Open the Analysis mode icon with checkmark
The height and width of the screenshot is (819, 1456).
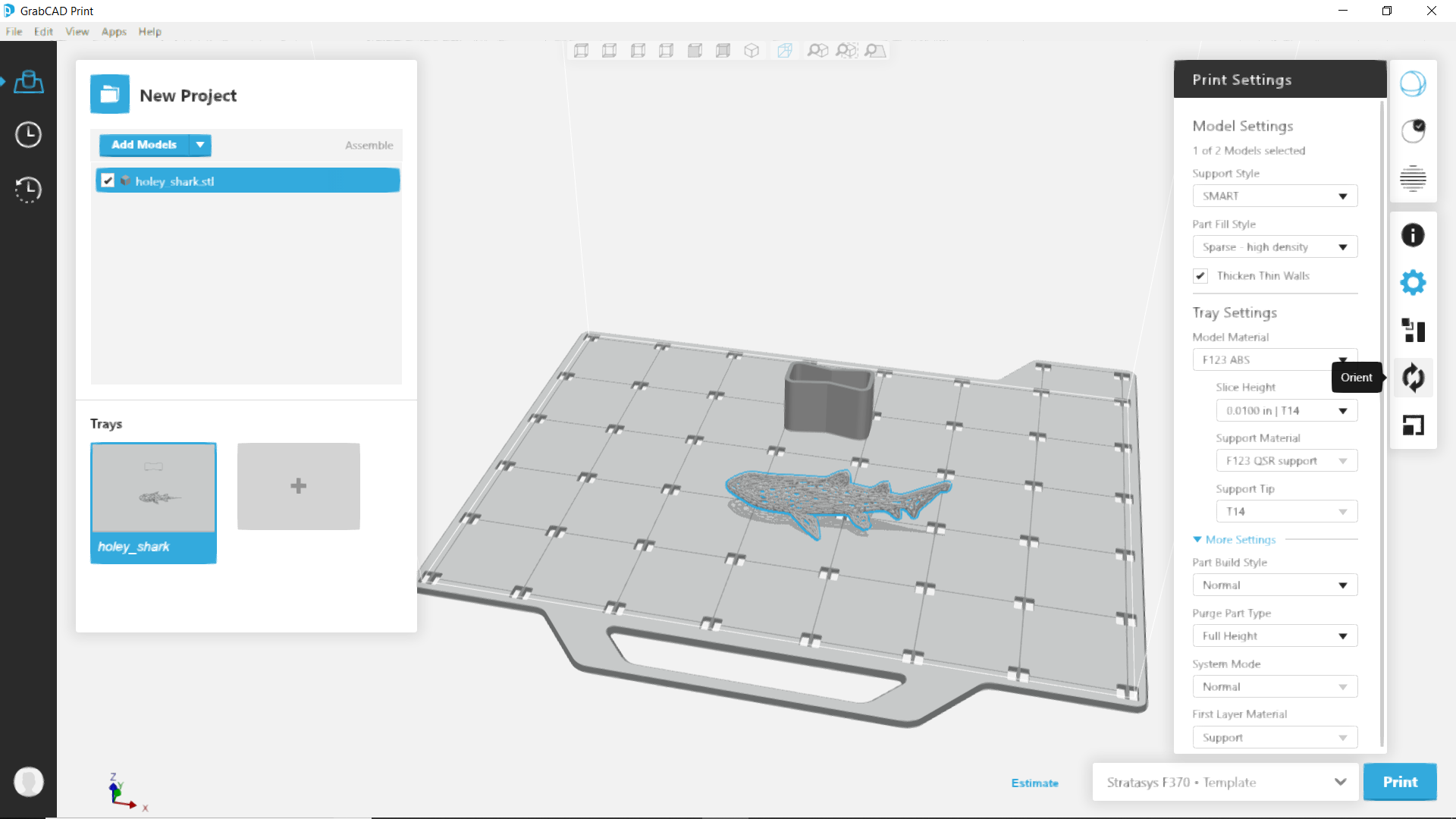[x=1413, y=131]
